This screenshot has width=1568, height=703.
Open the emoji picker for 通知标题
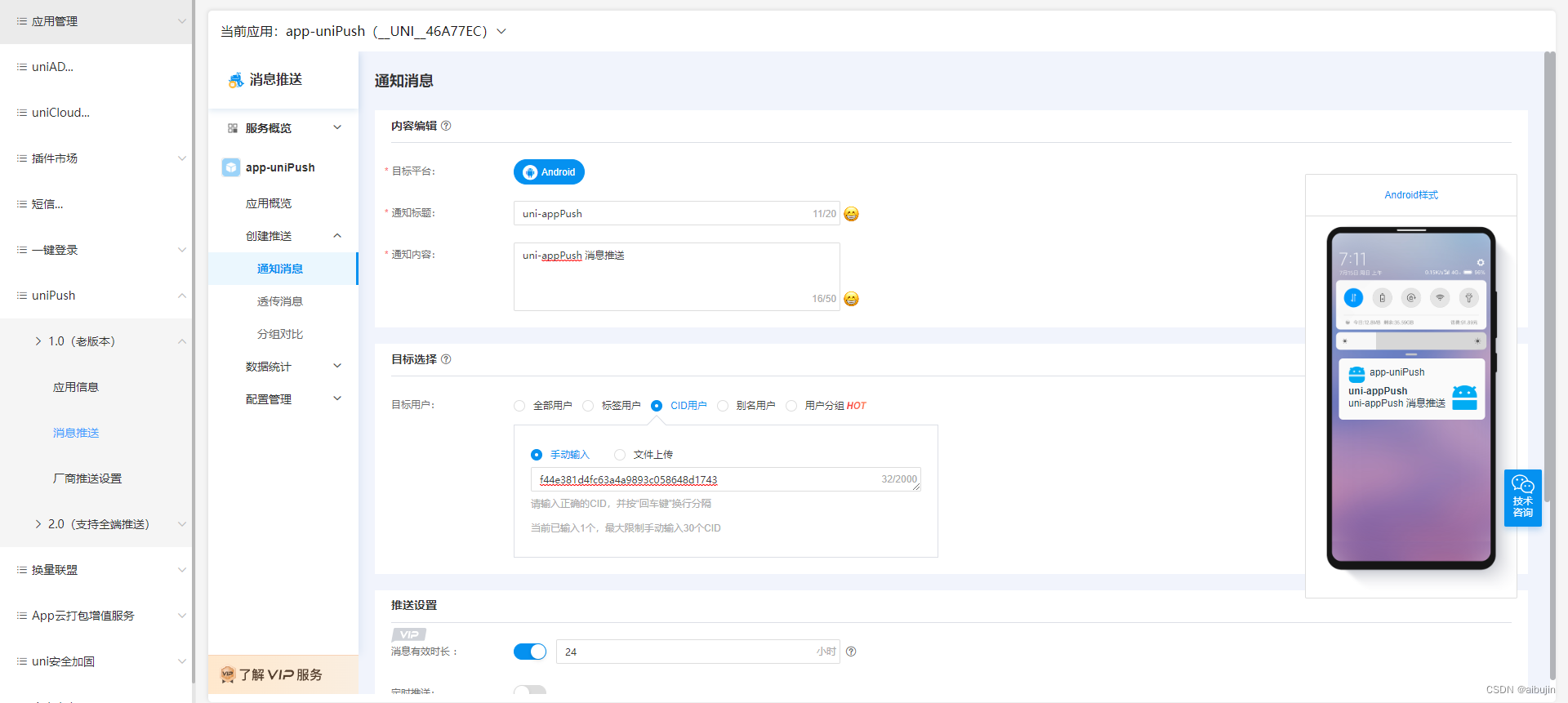tap(851, 214)
